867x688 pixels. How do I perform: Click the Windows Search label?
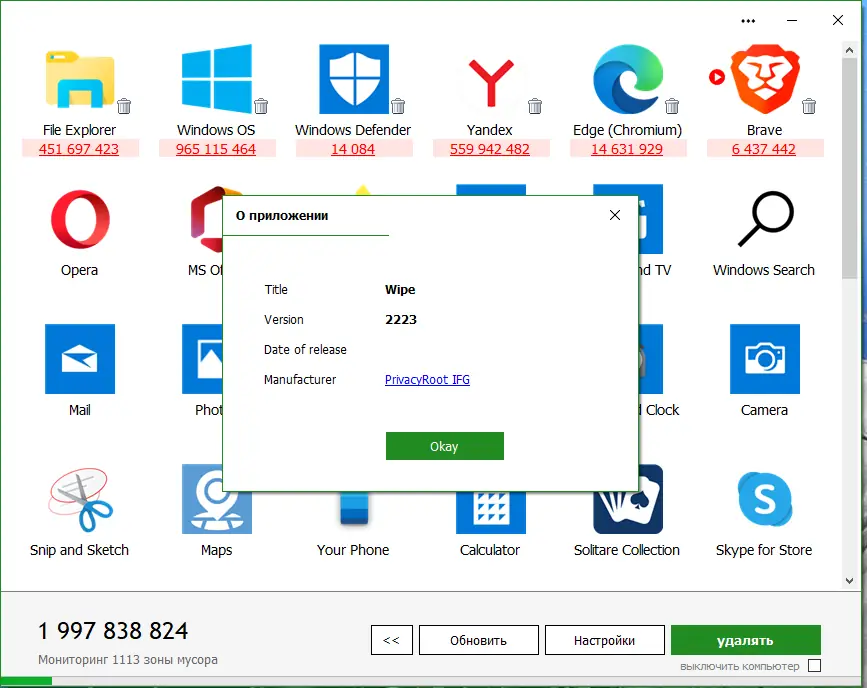point(764,270)
